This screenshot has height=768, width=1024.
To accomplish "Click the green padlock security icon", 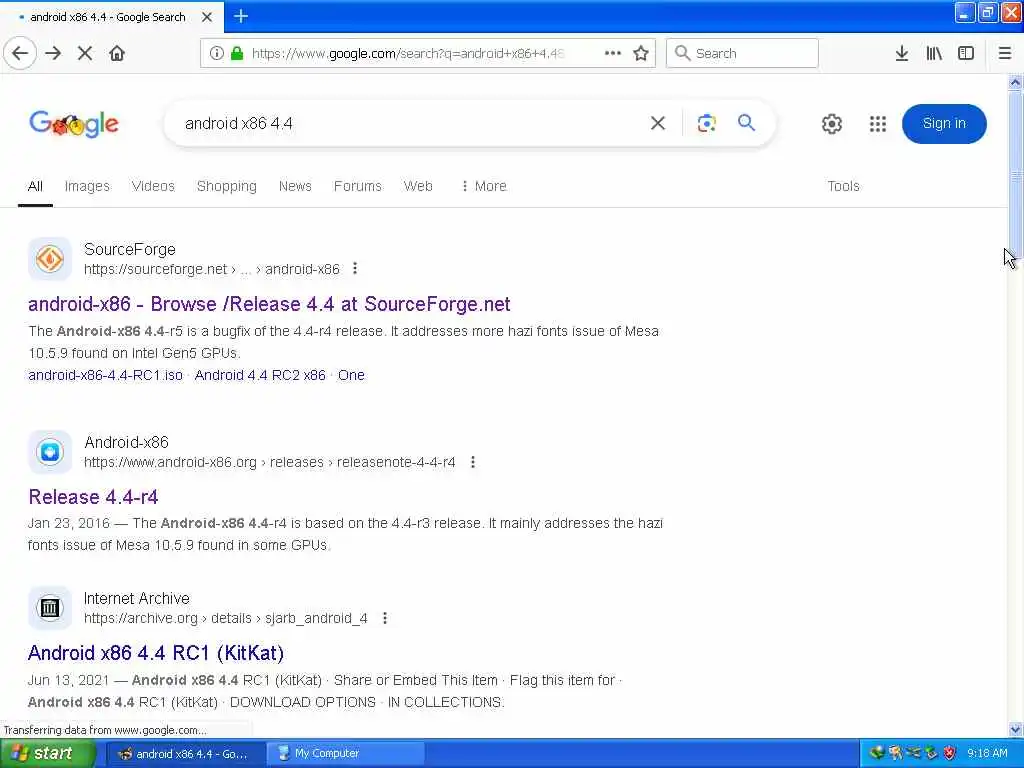I will [x=237, y=54].
